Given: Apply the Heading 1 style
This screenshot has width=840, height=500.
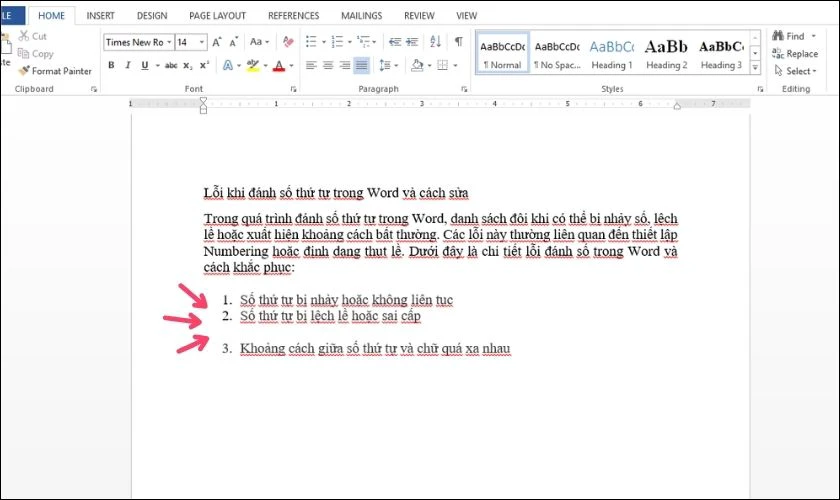Looking at the screenshot, I should coord(612,53).
